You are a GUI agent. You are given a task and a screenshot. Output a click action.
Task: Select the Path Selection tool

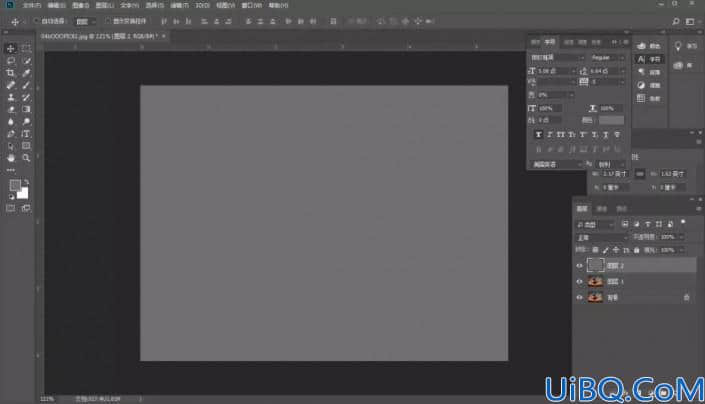[x=11, y=146]
